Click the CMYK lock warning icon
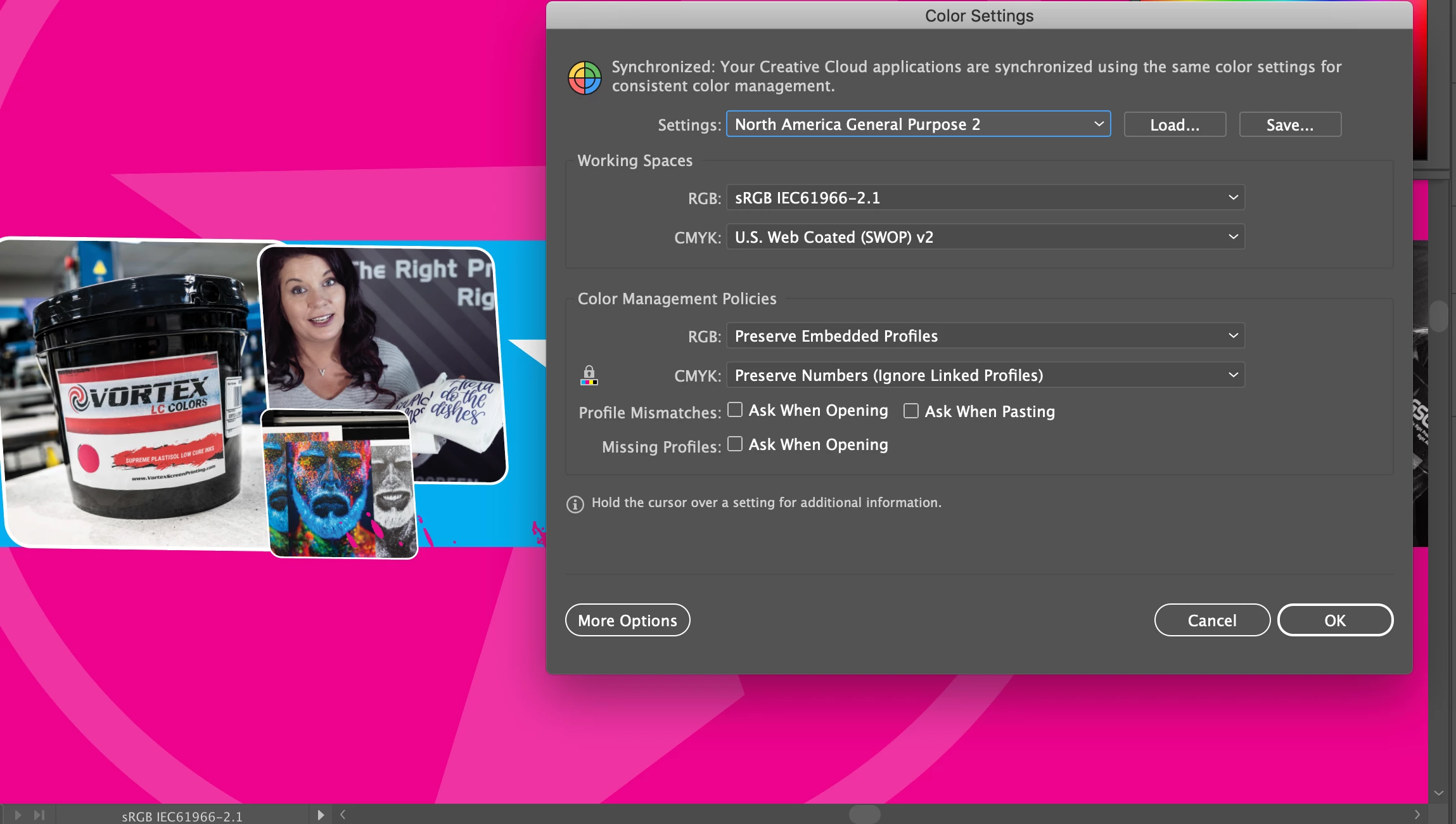 pos(589,375)
